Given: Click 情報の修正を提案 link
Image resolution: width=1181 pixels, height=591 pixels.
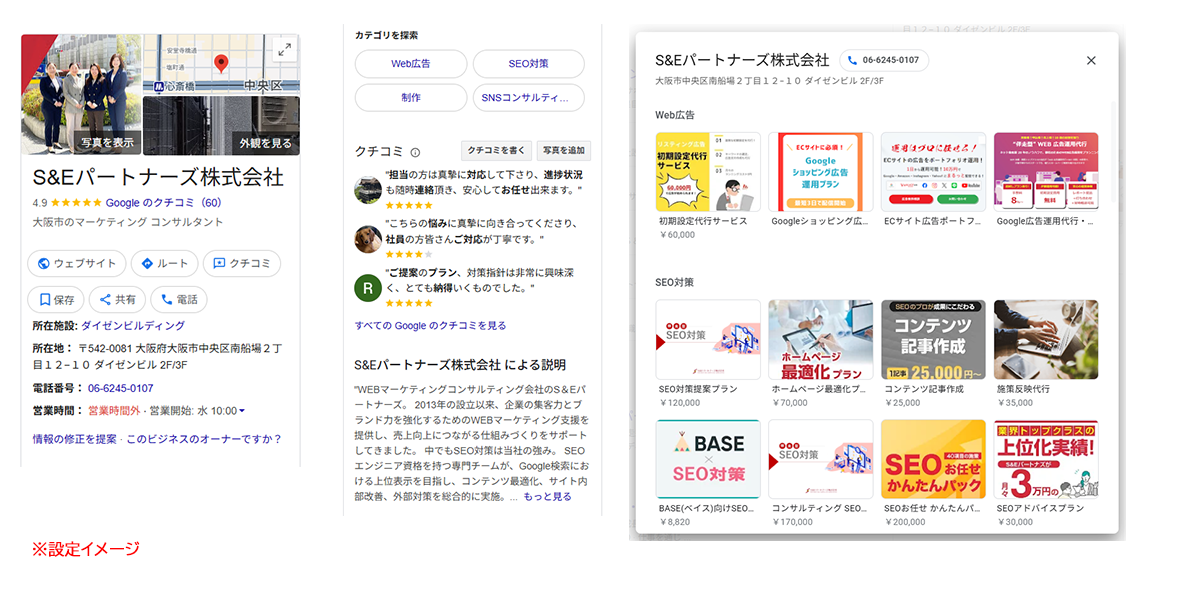Looking at the screenshot, I should tap(75, 439).
